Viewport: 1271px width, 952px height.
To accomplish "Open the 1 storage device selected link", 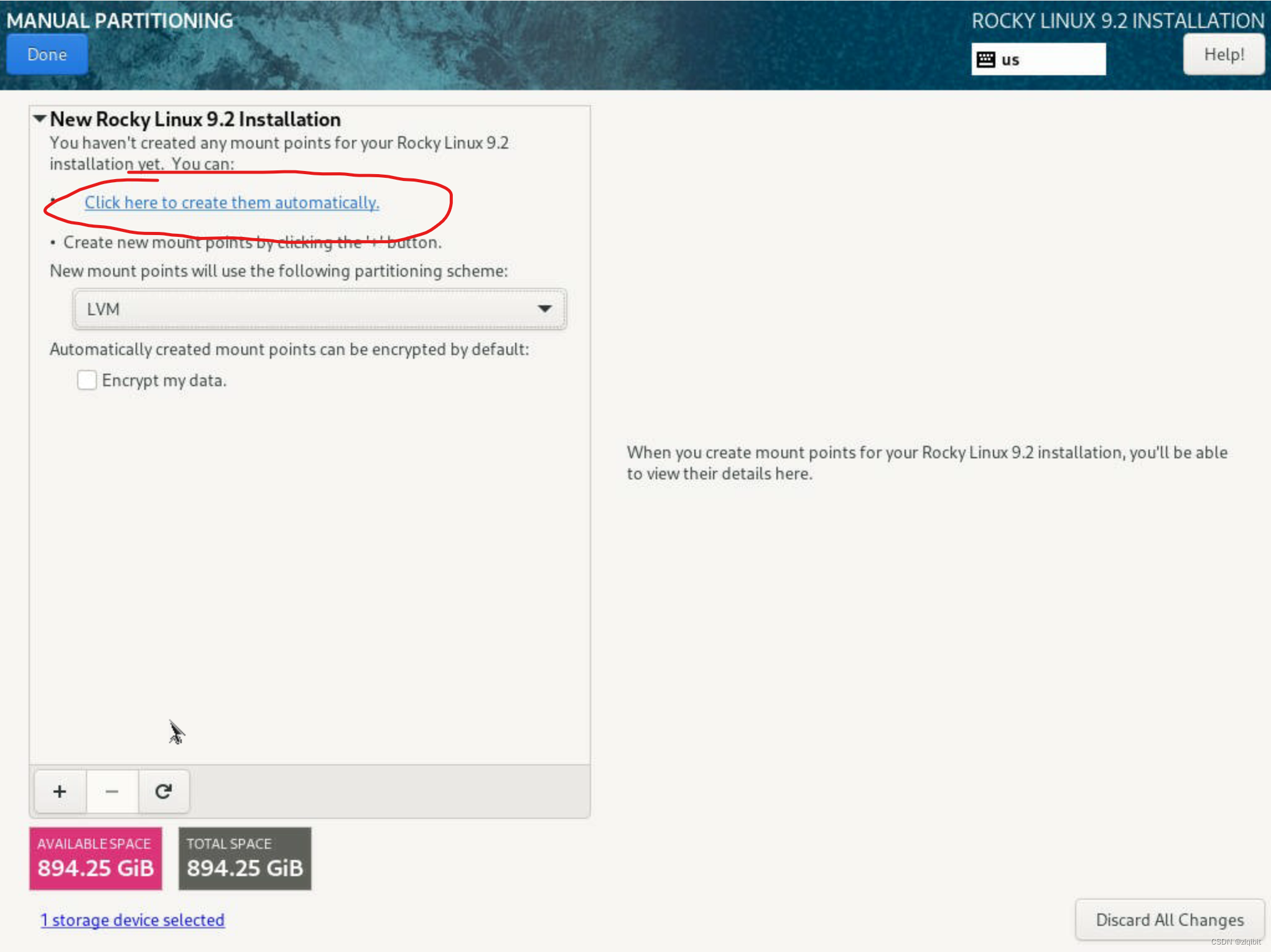I will pyautogui.click(x=133, y=920).
